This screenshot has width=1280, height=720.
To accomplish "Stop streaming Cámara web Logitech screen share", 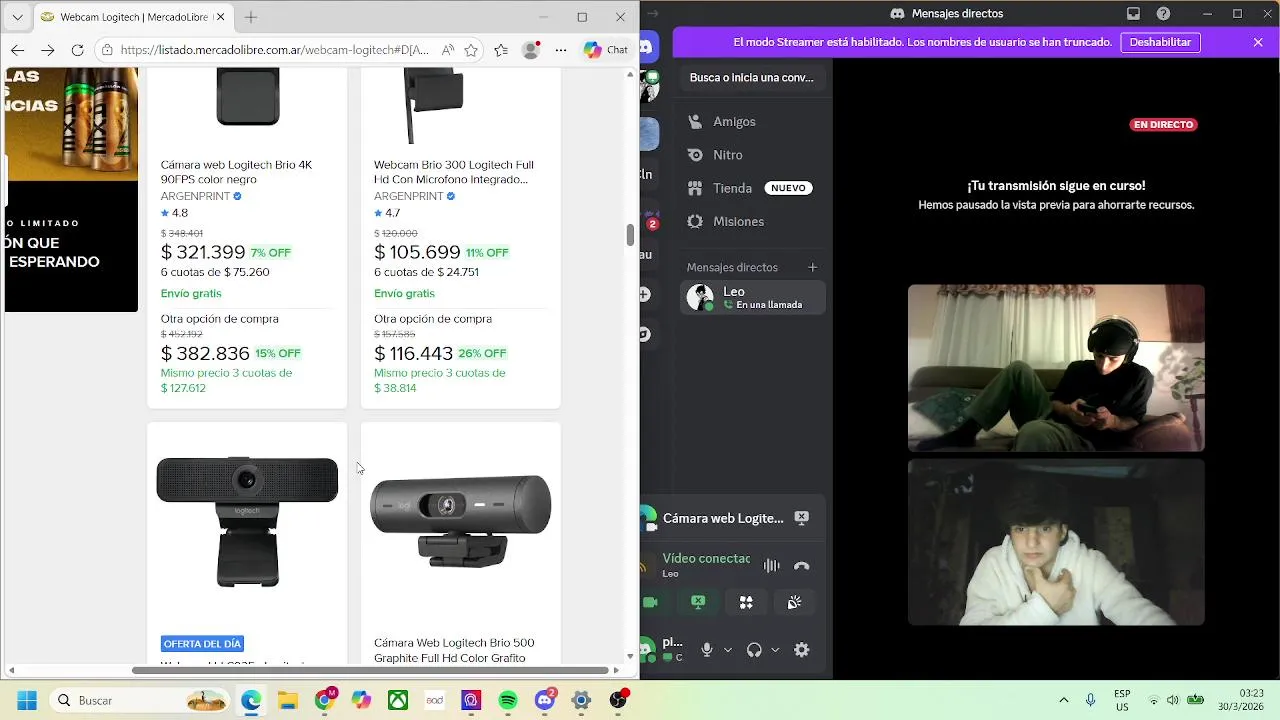I will click(x=801, y=518).
